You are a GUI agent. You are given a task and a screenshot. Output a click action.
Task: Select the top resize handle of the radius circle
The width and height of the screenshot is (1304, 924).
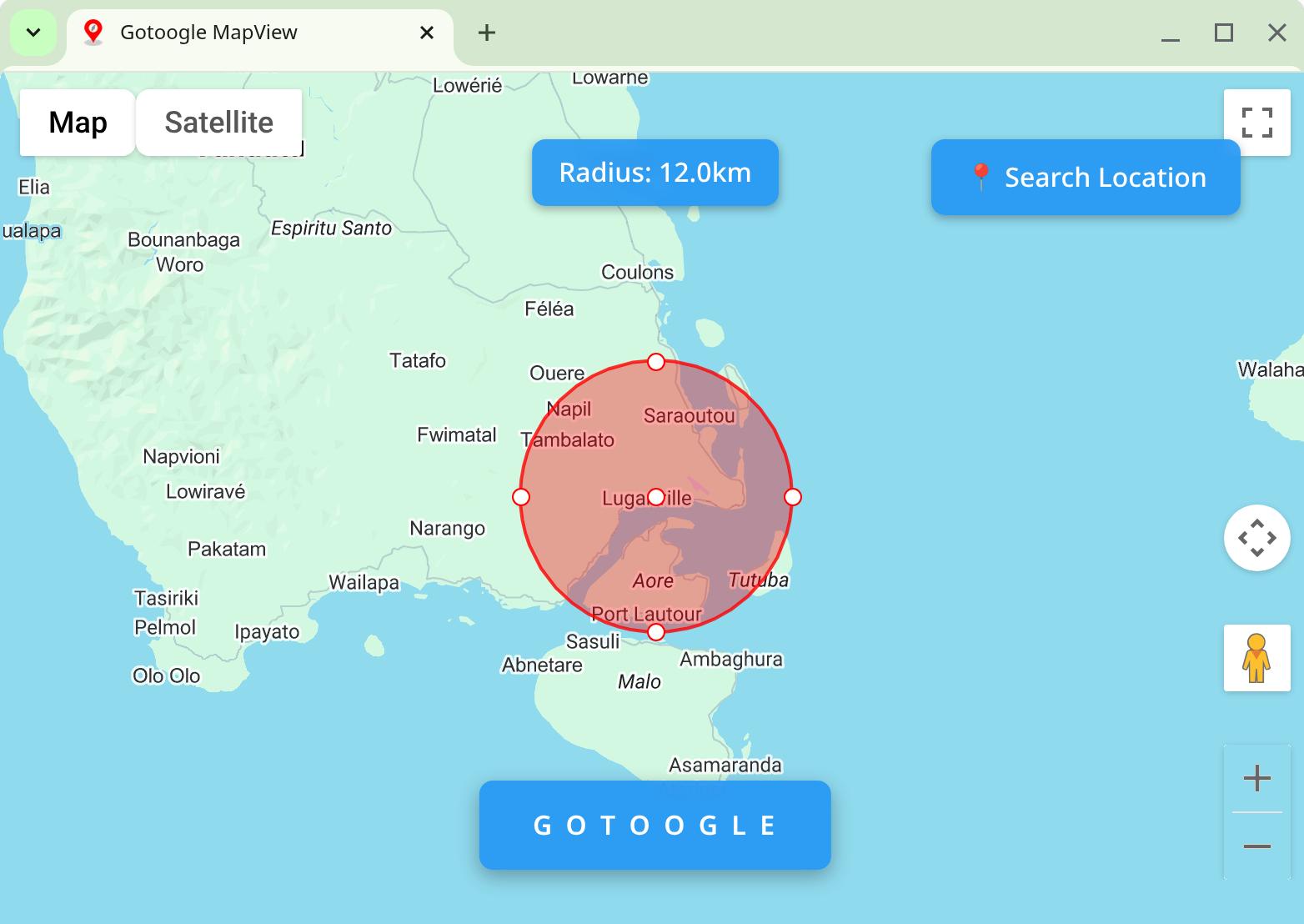pos(655,361)
